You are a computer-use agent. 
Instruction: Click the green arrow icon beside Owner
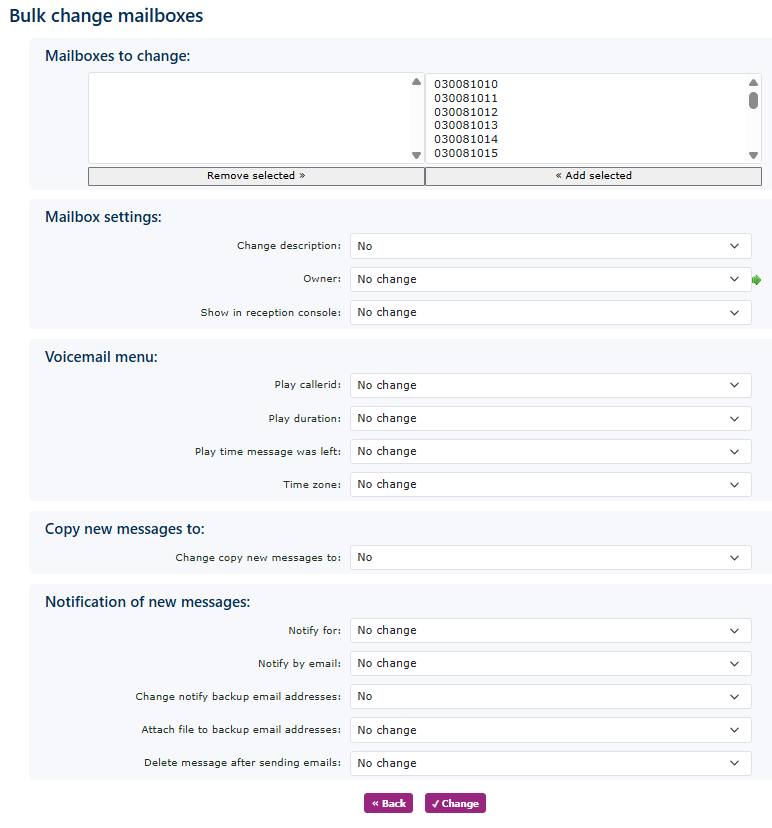tap(757, 280)
